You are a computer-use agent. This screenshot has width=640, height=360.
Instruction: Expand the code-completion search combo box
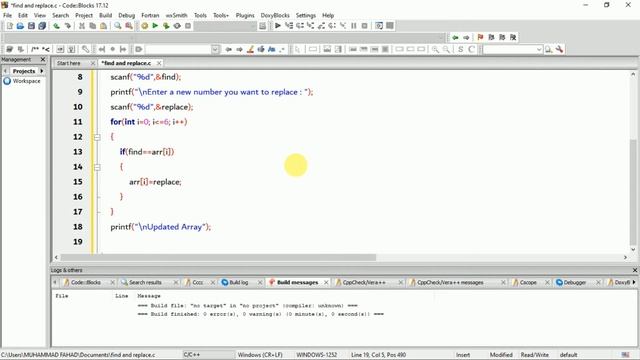pos(215,49)
